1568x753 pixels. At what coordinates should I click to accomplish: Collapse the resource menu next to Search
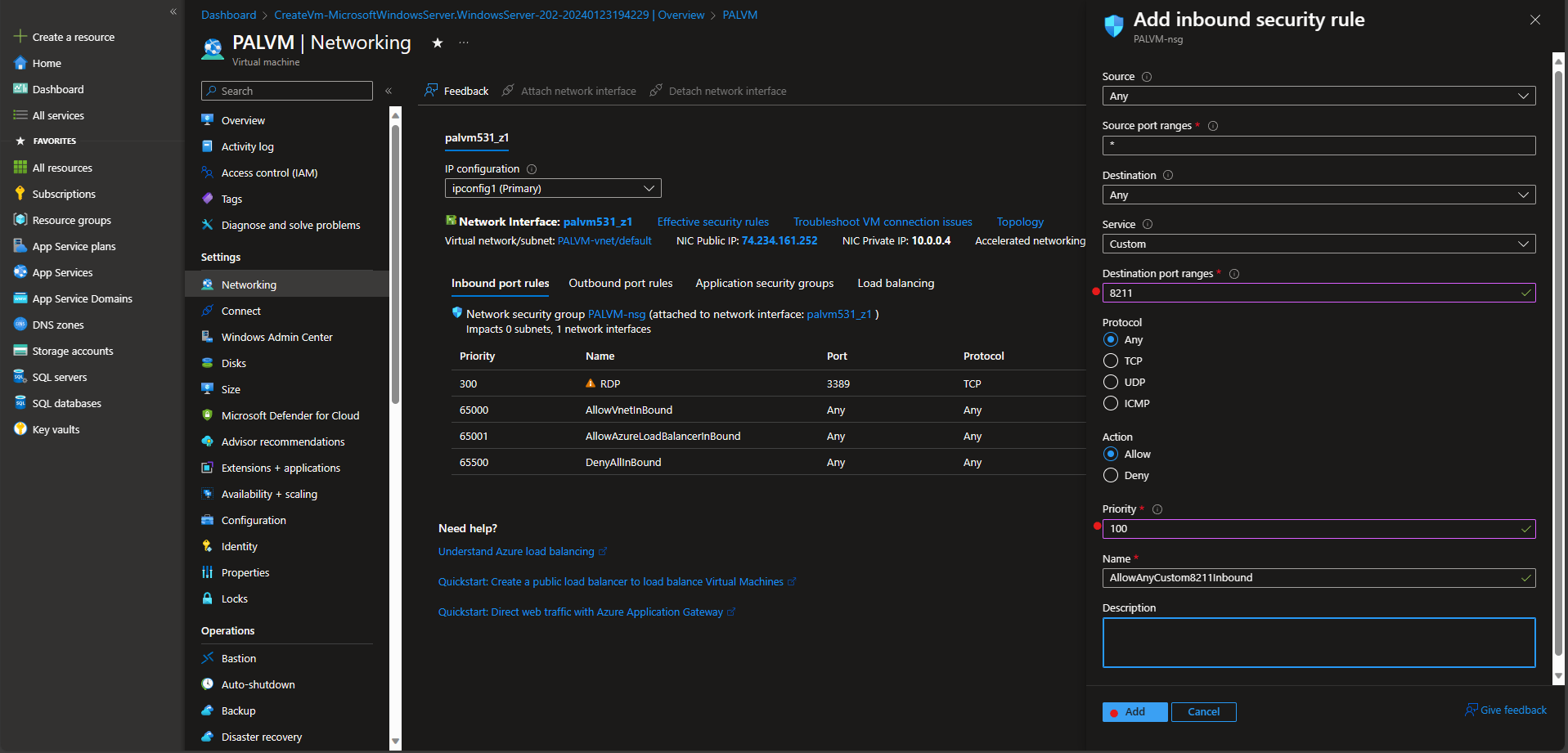coord(389,91)
